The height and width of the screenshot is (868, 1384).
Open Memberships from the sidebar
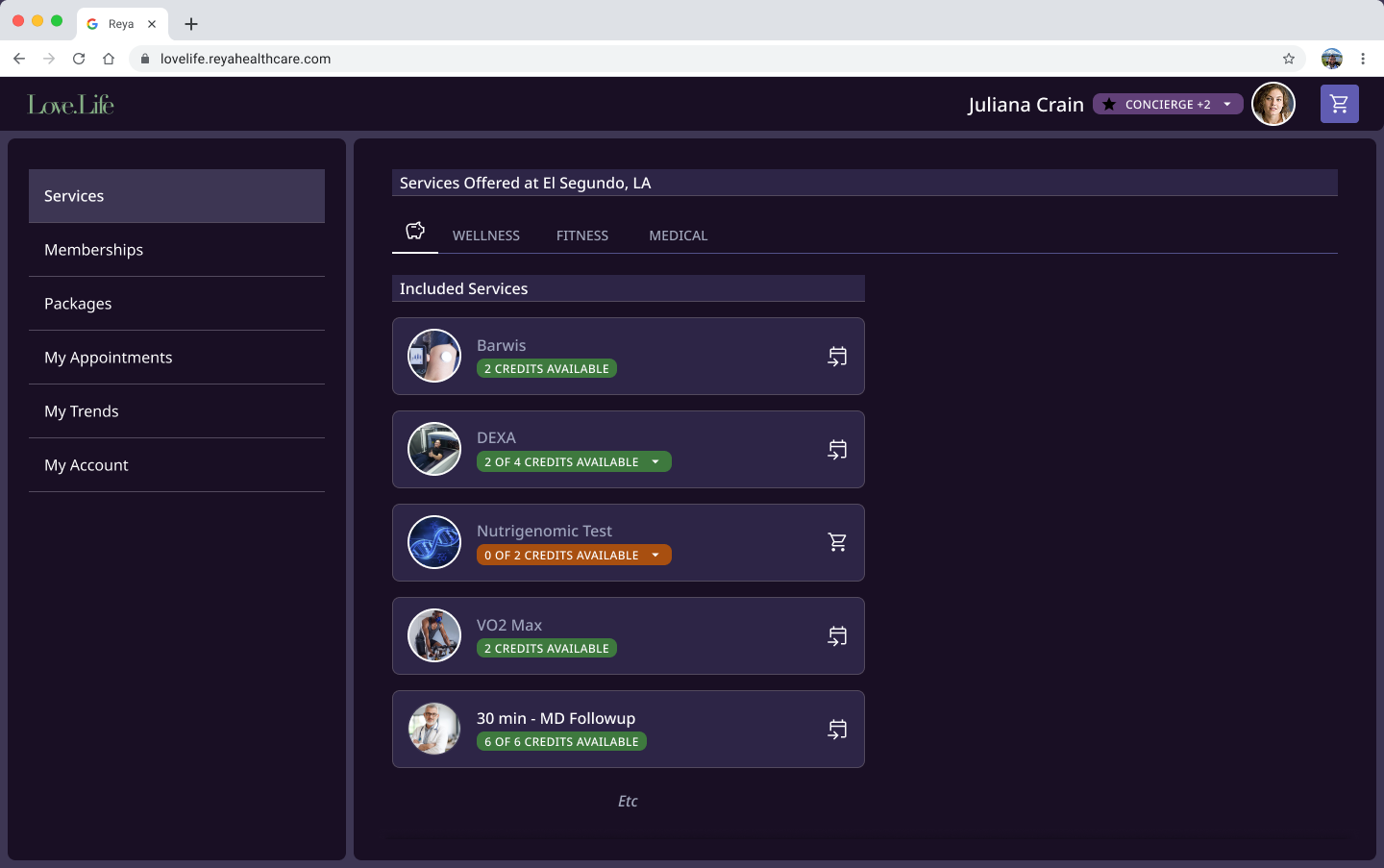94,250
